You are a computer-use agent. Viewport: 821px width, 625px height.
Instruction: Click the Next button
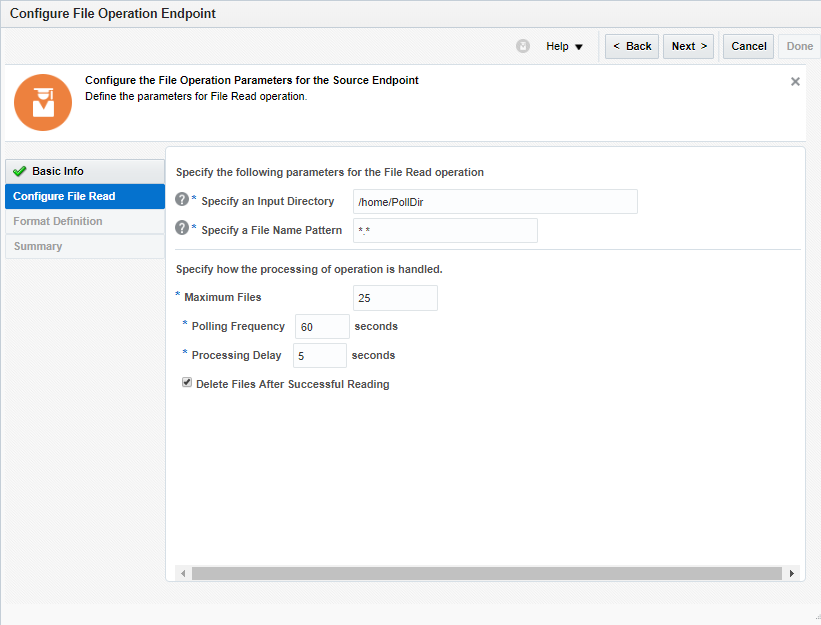point(688,46)
